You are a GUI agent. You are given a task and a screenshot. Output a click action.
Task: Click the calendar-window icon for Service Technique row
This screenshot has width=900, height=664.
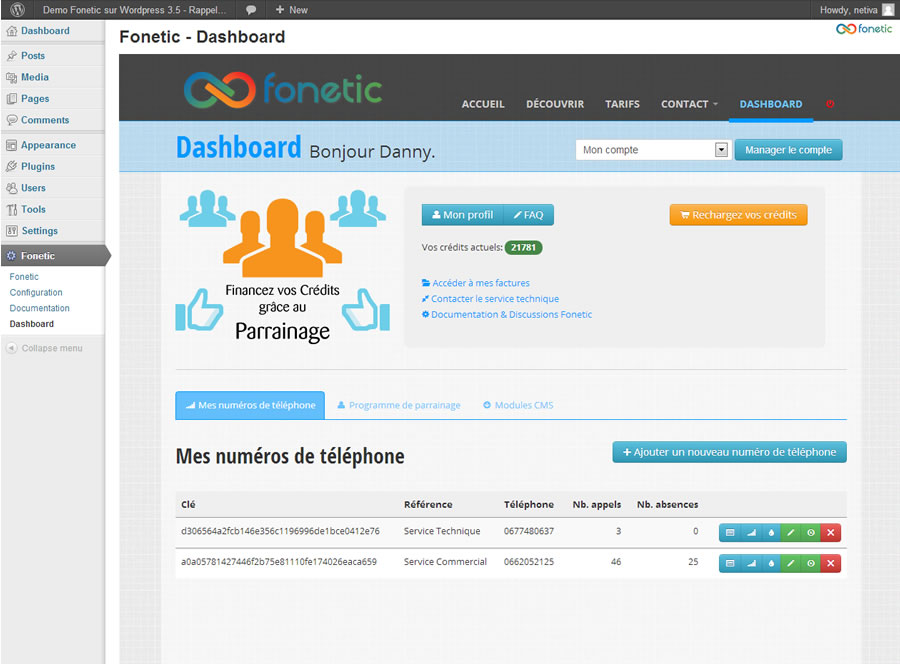pos(730,533)
